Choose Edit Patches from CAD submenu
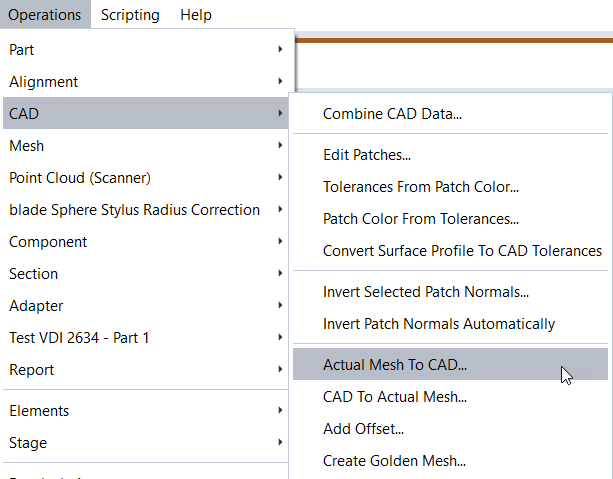613x479 pixels. tap(367, 155)
